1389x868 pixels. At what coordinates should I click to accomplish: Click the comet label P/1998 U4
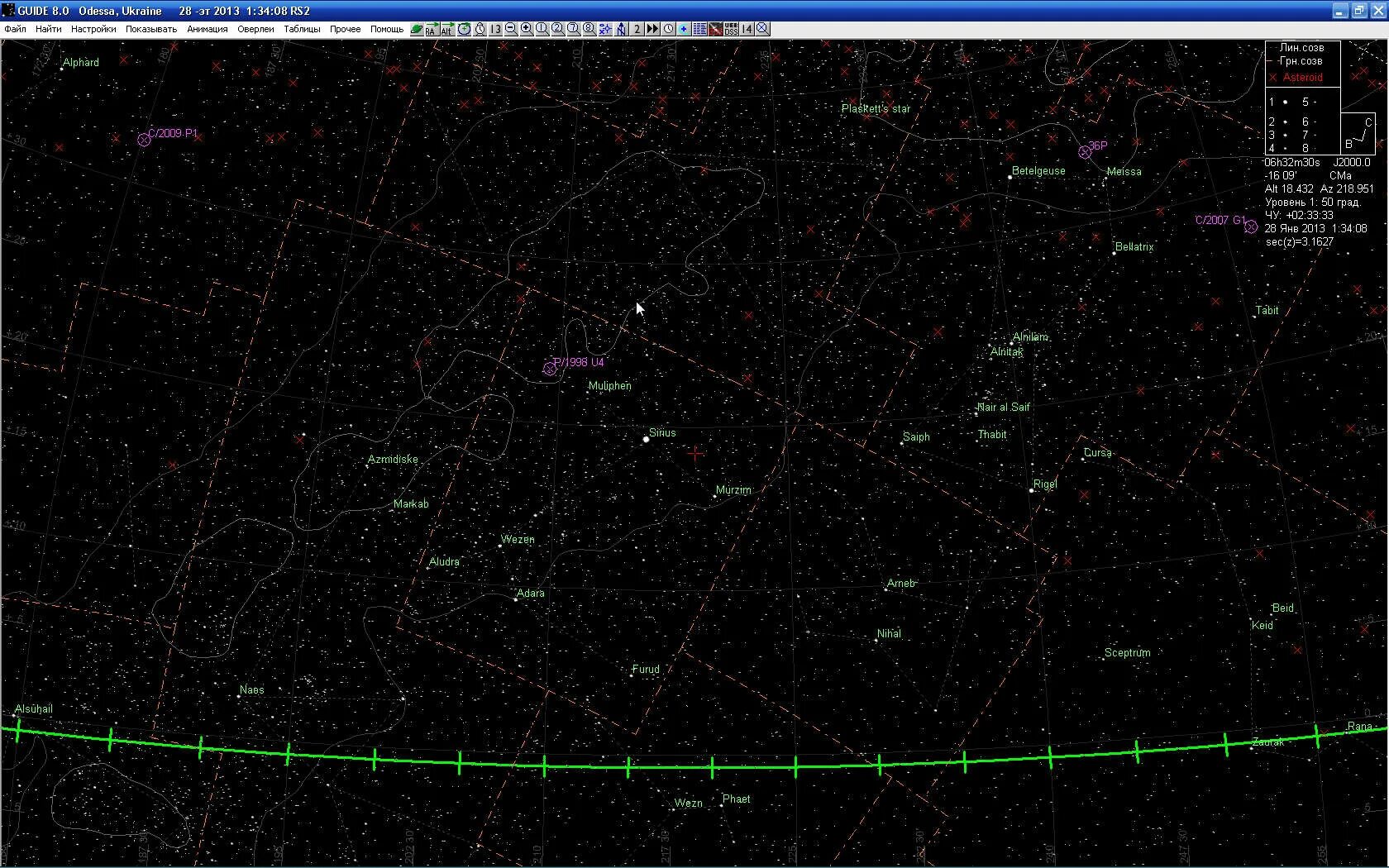pos(579,363)
